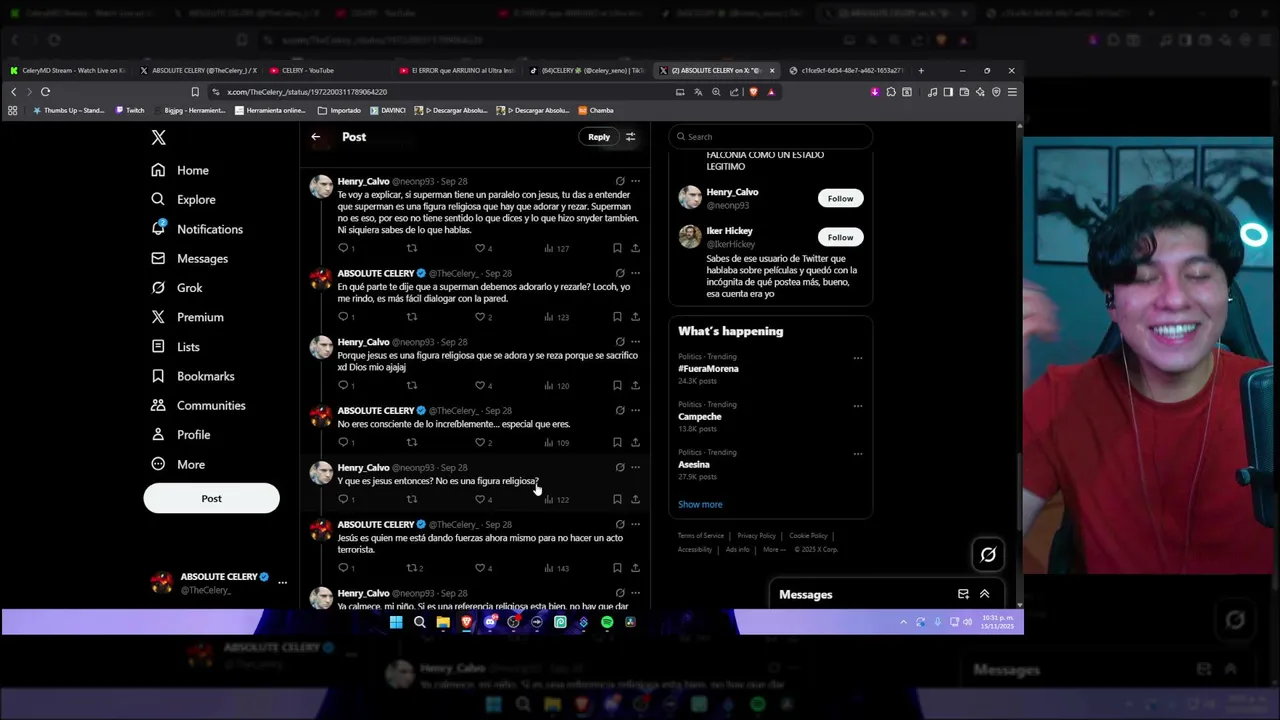Share the 'En qué parte te dije' reply
The height and width of the screenshot is (720, 1280).
pyautogui.click(x=635, y=317)
